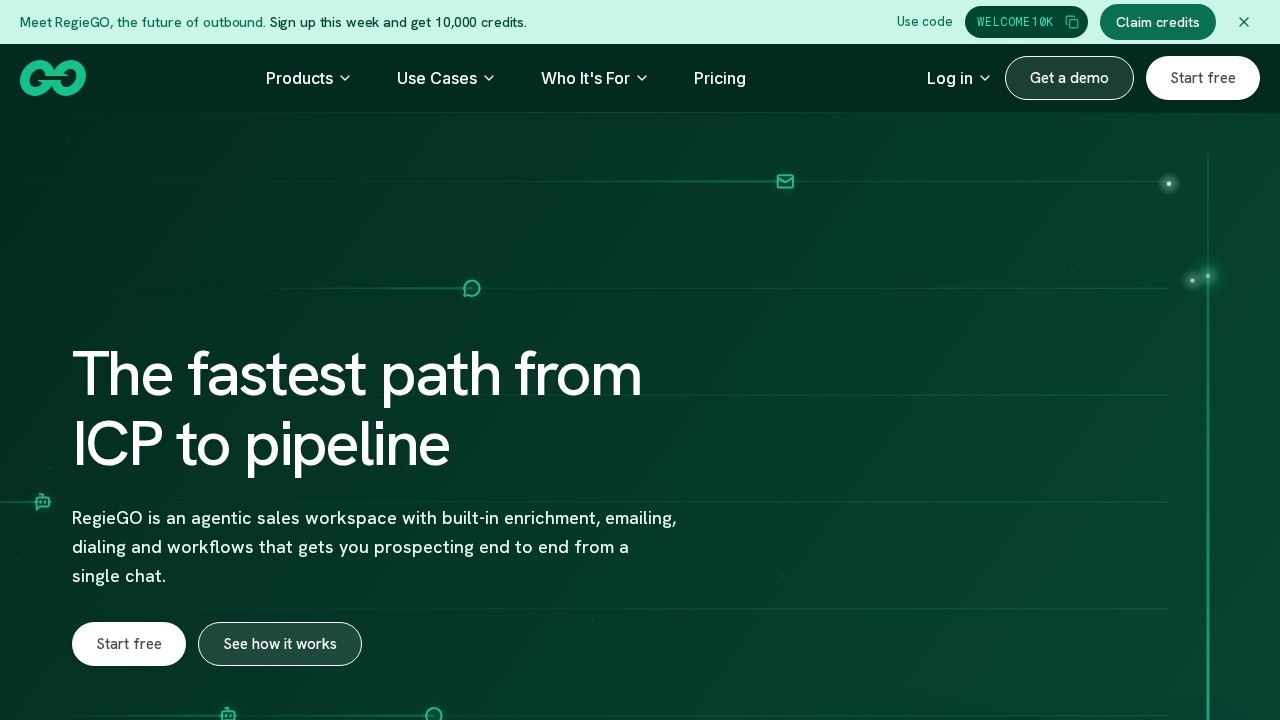Click Start free under the hero text
The height and width of the screenshot is (720, 1280).
coord(129,644)
